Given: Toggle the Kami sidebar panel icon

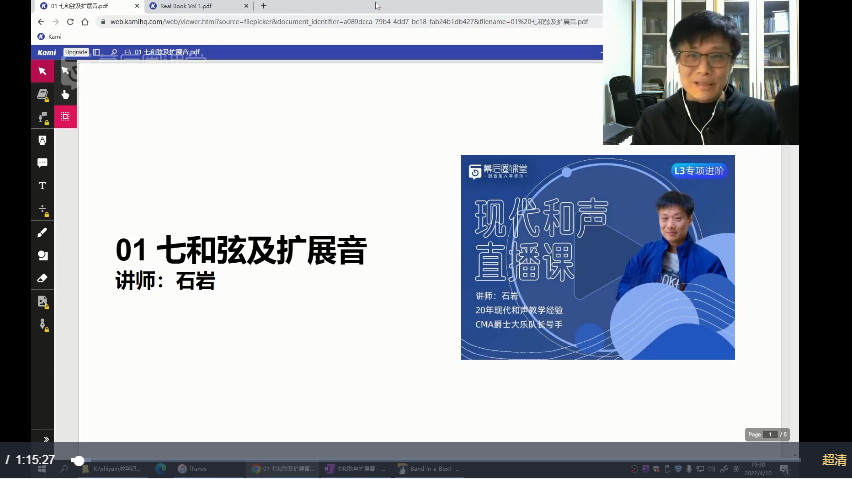Looking at the screenshot, I should [x=96, y=52].
